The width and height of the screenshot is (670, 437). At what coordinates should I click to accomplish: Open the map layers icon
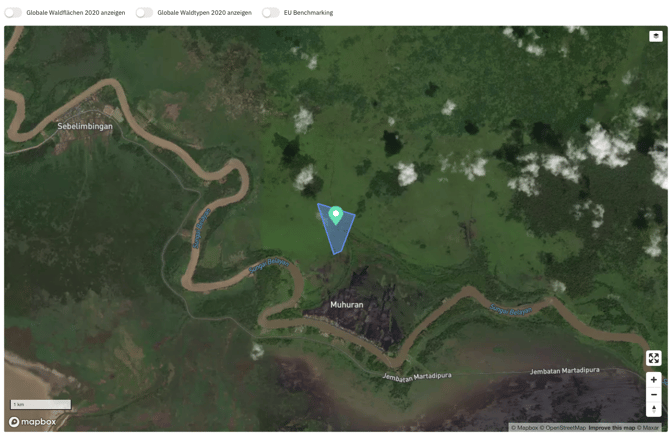coord(655,36)
